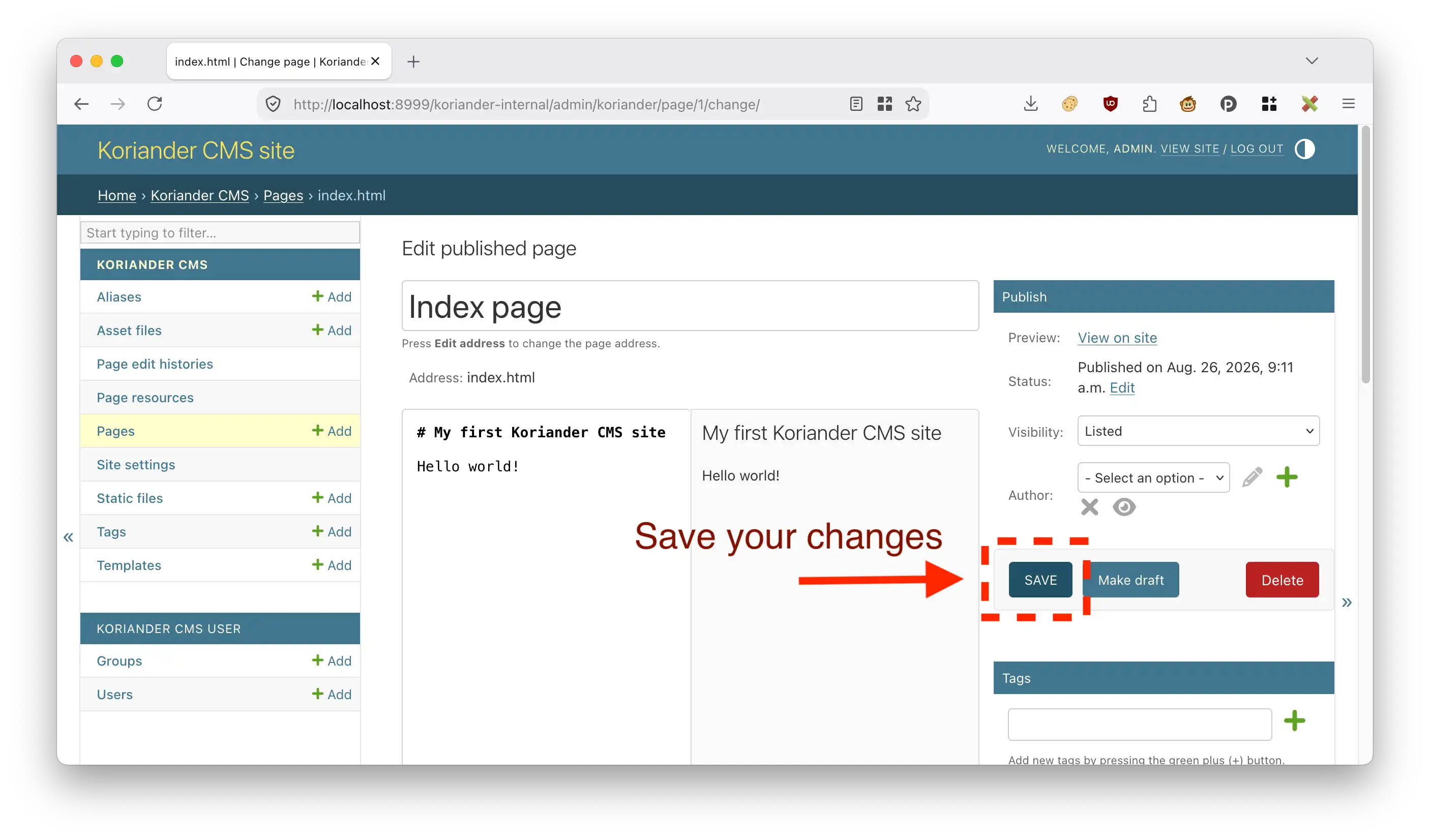Image resolution: width=1430 pixels, height=840 pixels.
Task: Click the Make draft button
Action: [1130, 580]
